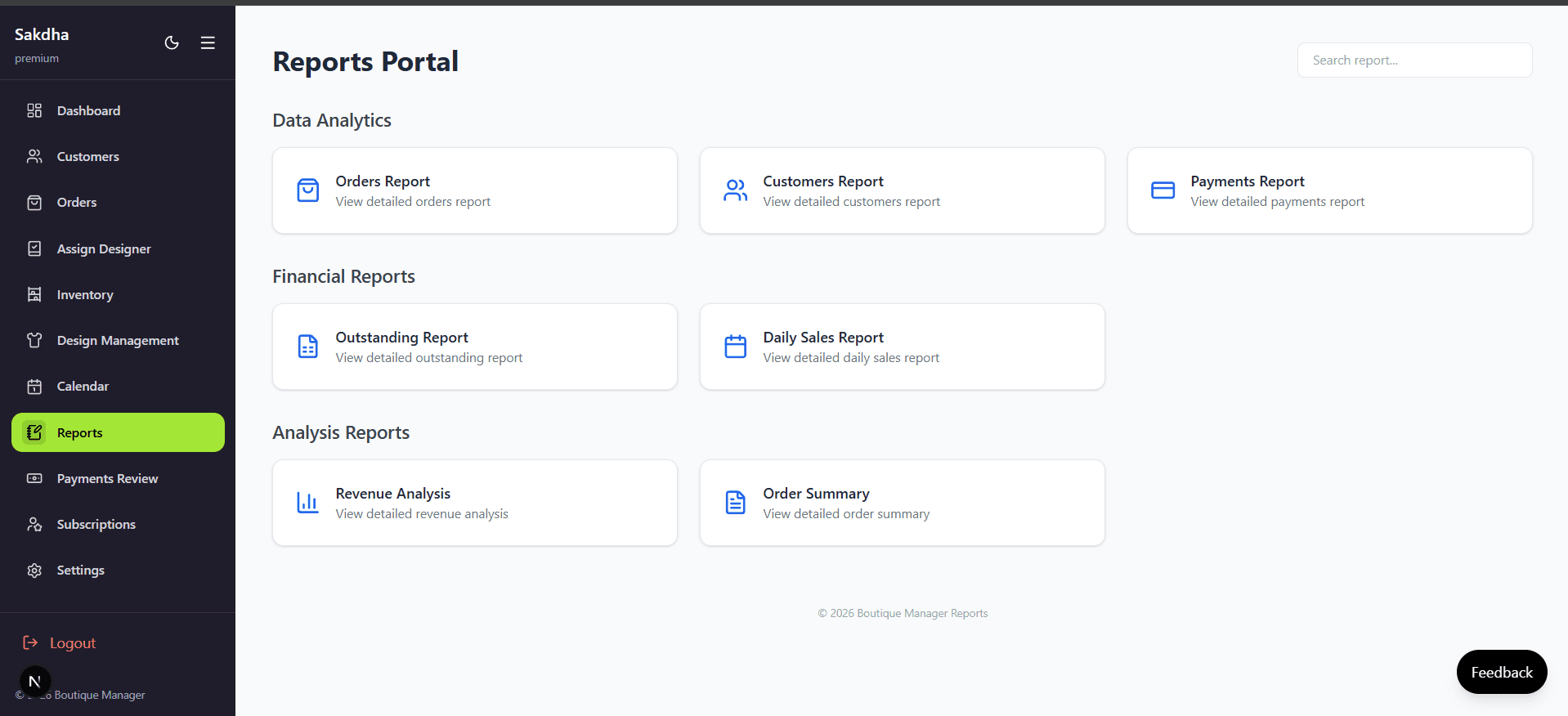This screenshot has width=1568, height=716.
Task: Click the Orders bag icon in the sidebar
Action: point(34,203)
